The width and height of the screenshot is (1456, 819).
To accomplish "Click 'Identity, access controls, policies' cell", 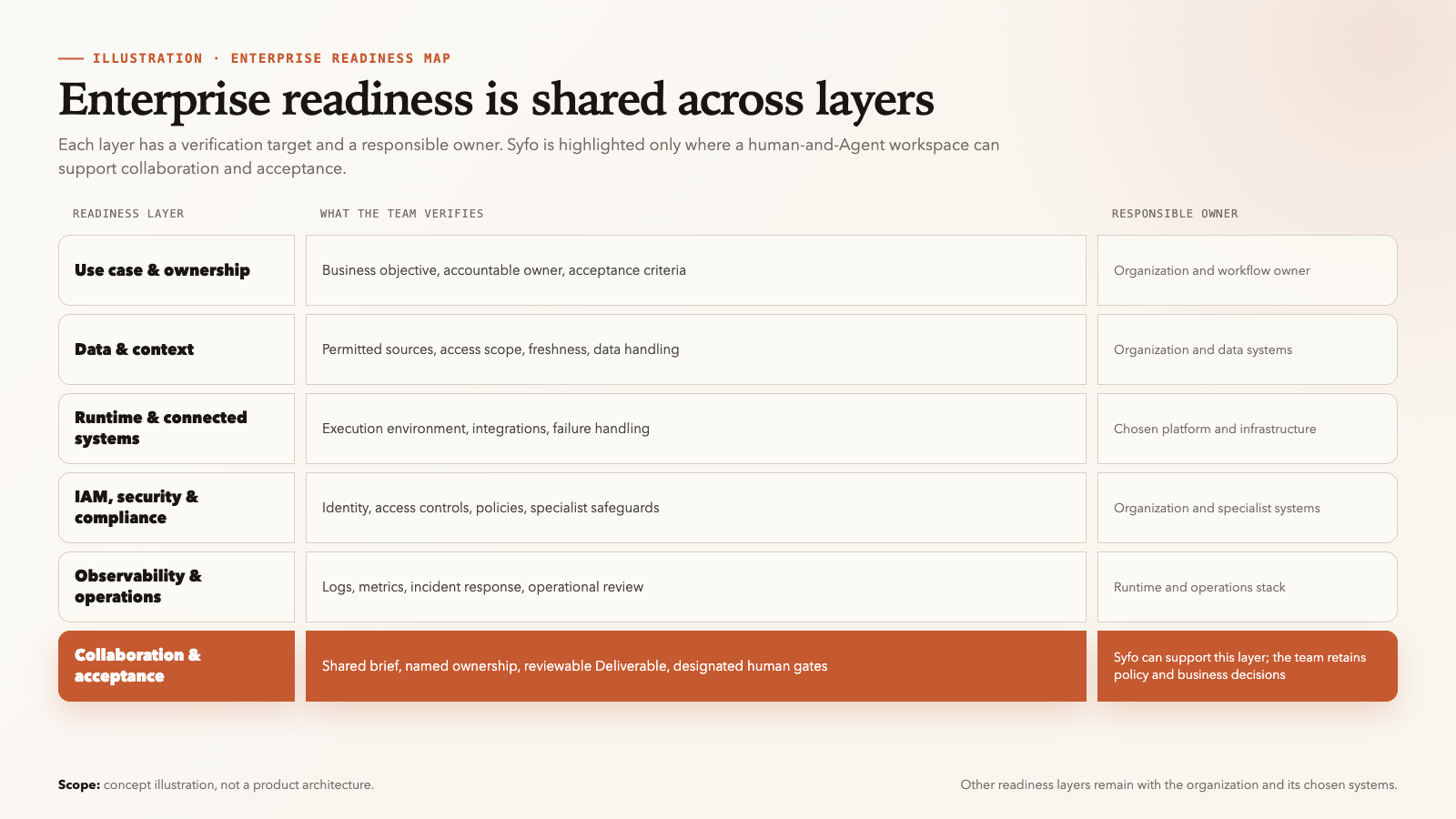I will pyautogui.click(x=696, y=508).
